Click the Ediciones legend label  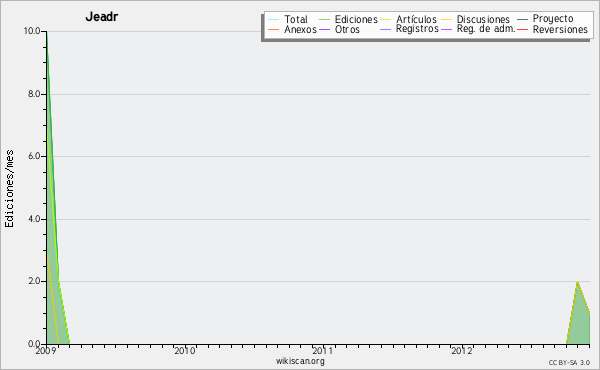(x=356, y=19)
